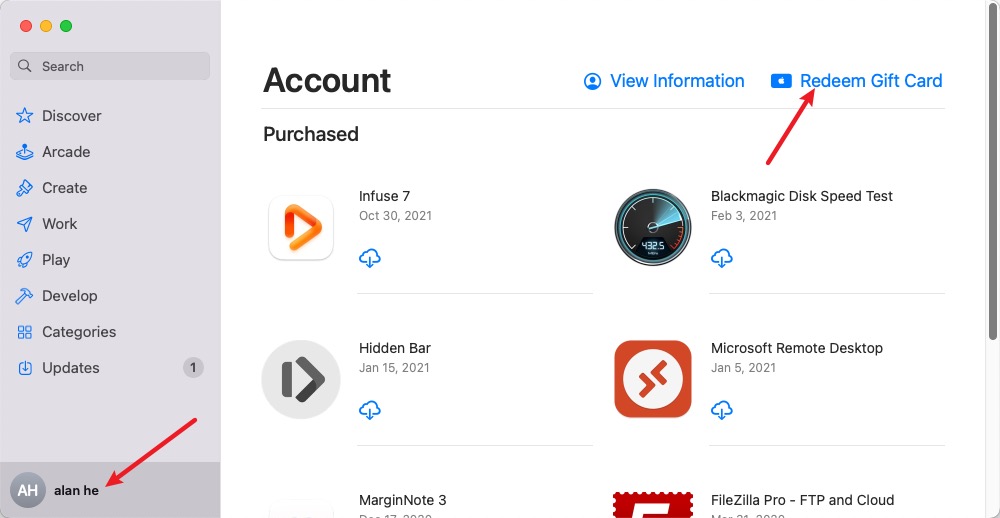Screen dimensions: 1000x518
Task: Click the Microsoft Remote Desktop title
Action: 797,348
